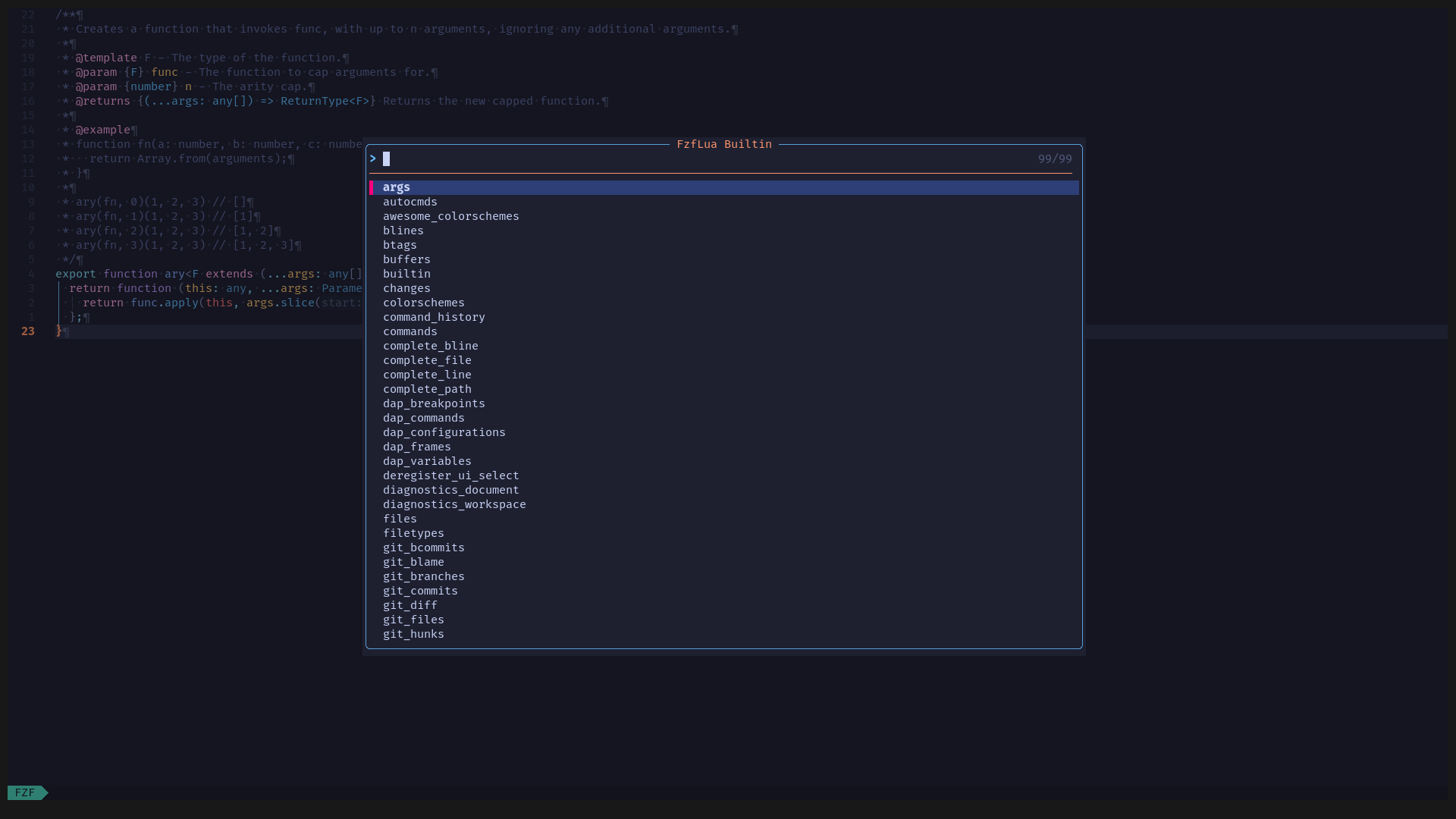The height and width of the screenshot is (819, 1456).
Task: Open the files picker
Action: pyautogui.click(x=400, y=519)
